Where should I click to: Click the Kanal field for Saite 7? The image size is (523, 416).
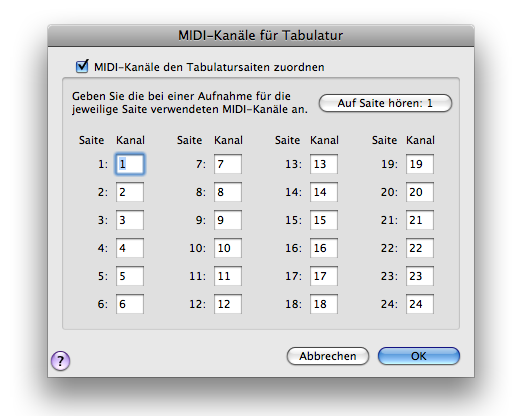[228, 164]
